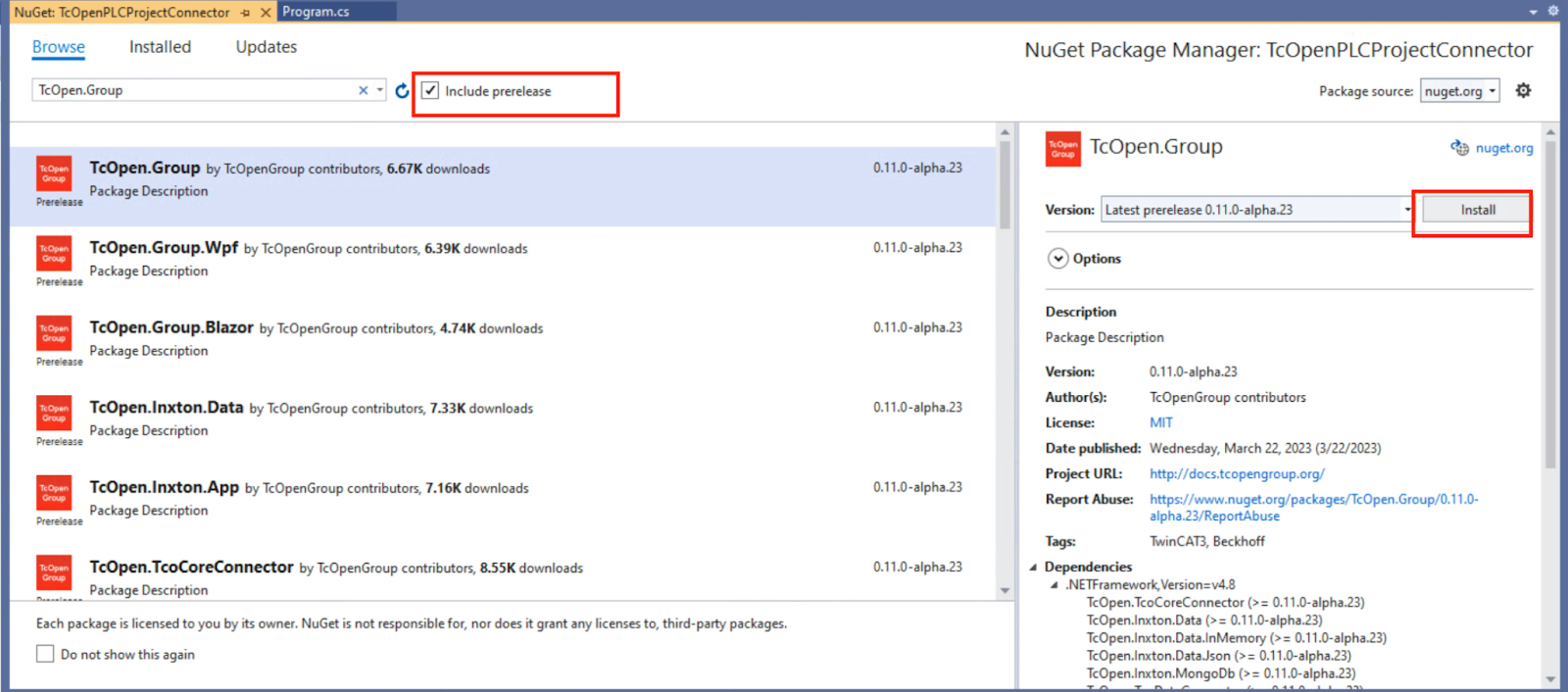
Task: Click the TcOpen.Group.Wpf package icon
Action: (54, 253)
